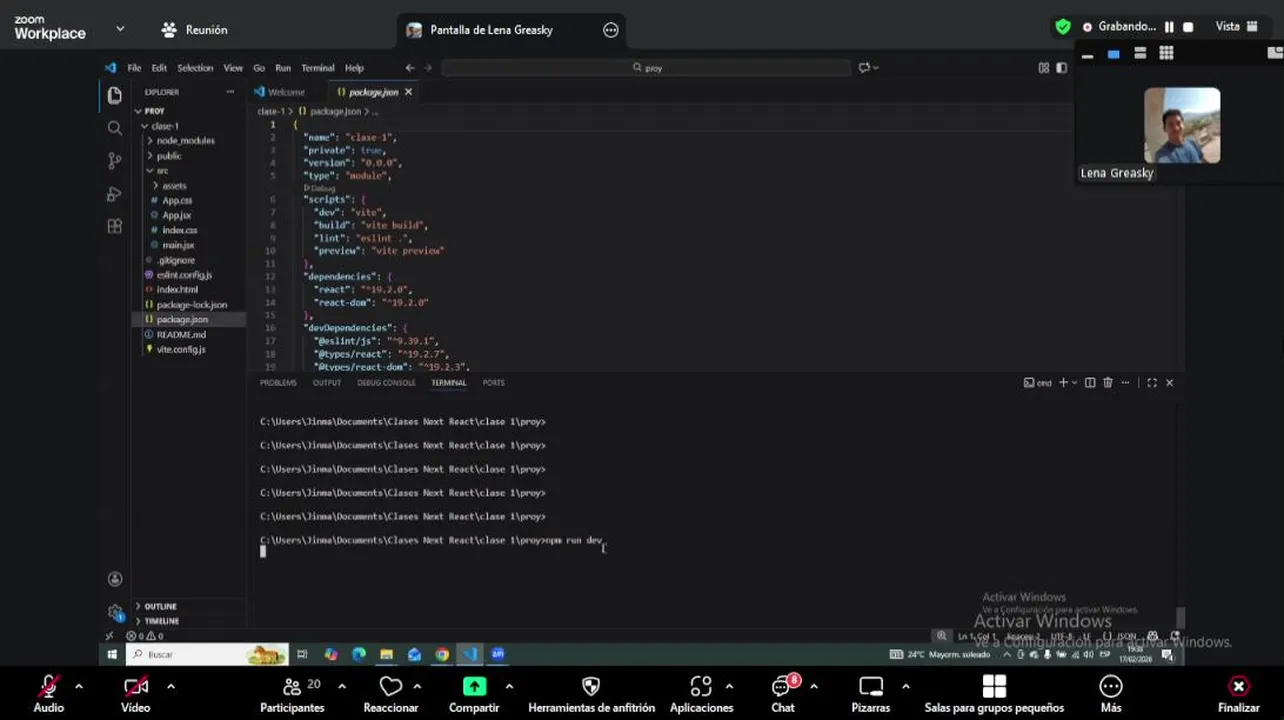The image size is (1284, 720).
Task: Open index.html in Explorer
Action: [177, 290]
